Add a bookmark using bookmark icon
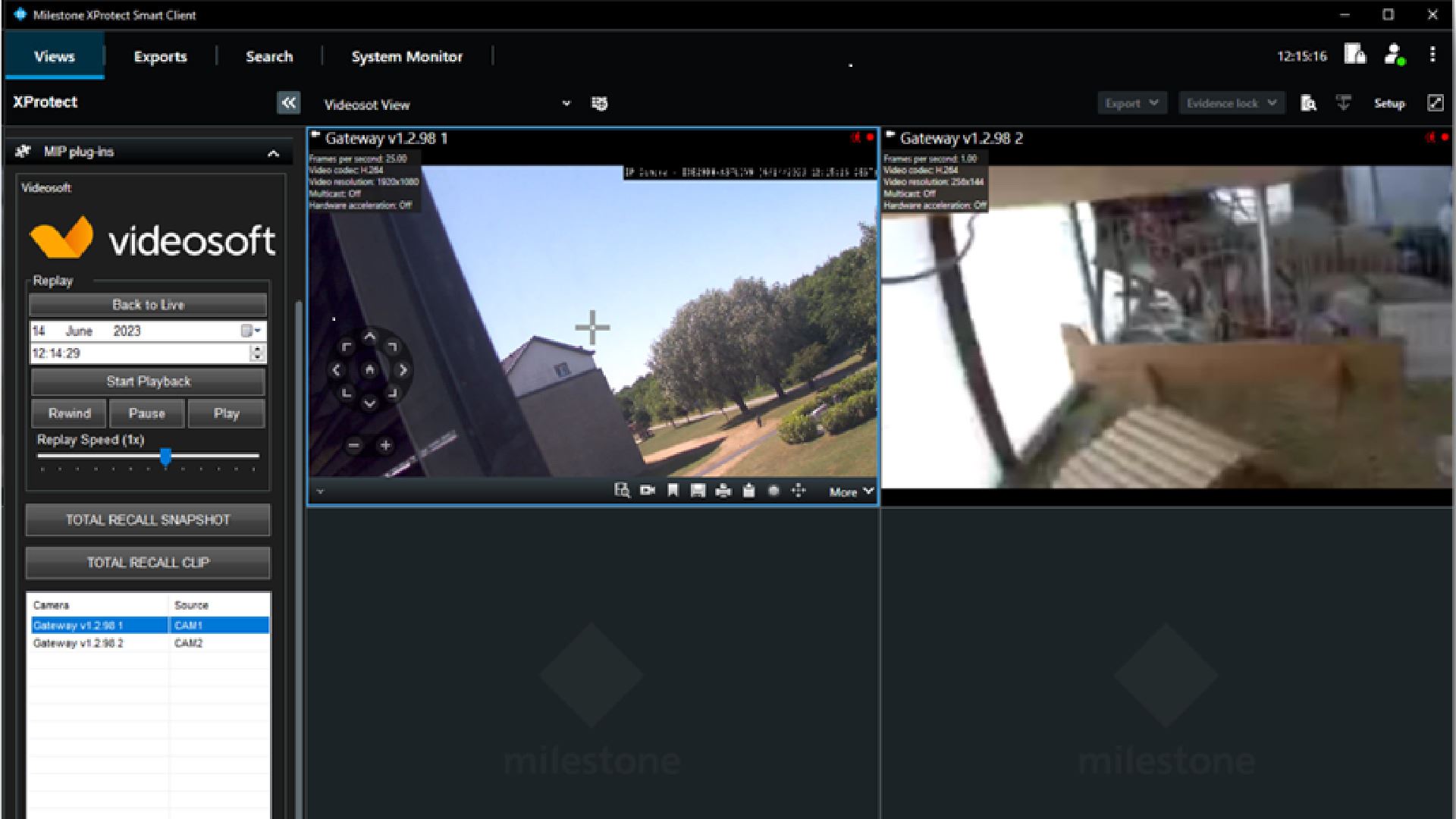 673,491
